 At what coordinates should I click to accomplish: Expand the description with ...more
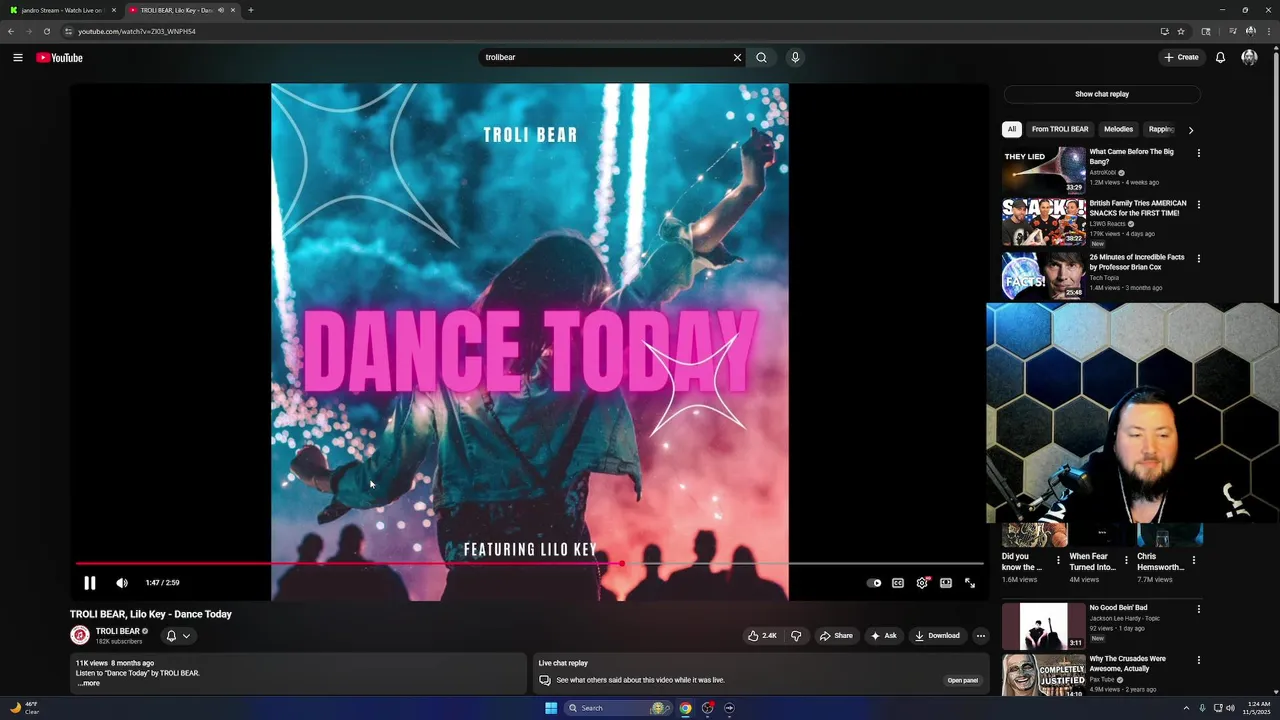89,683
